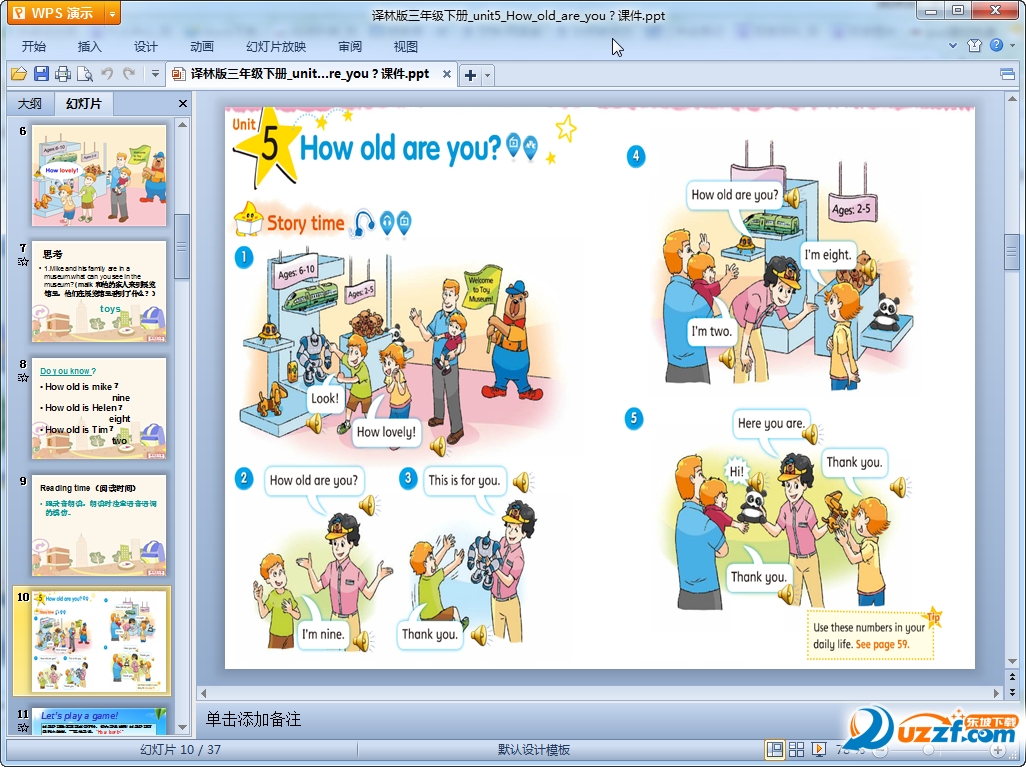Select slide 7 thumbnail '思考'

tap(99, 292)
